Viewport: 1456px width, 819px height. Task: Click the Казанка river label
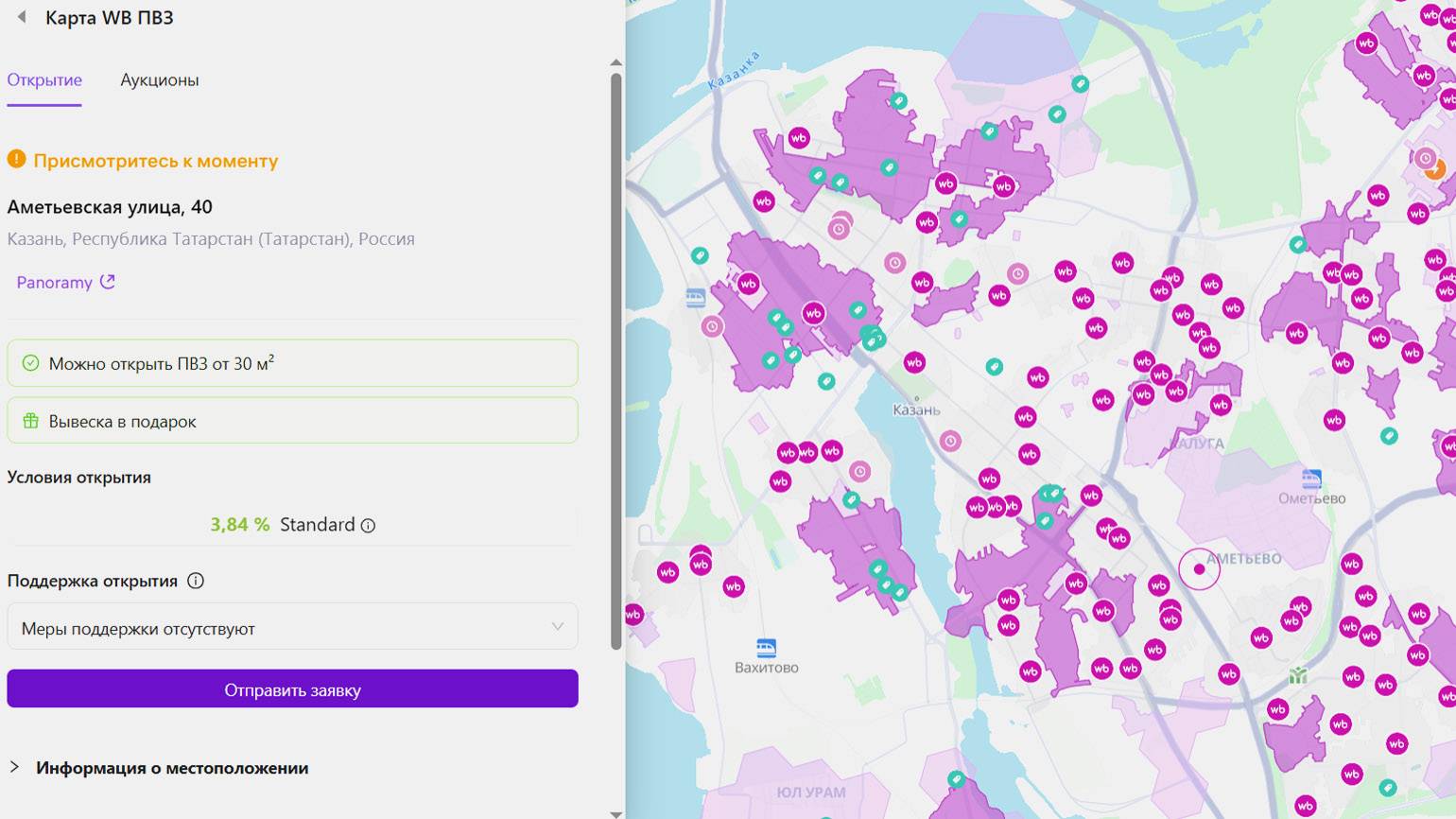(x=735, y=71)
